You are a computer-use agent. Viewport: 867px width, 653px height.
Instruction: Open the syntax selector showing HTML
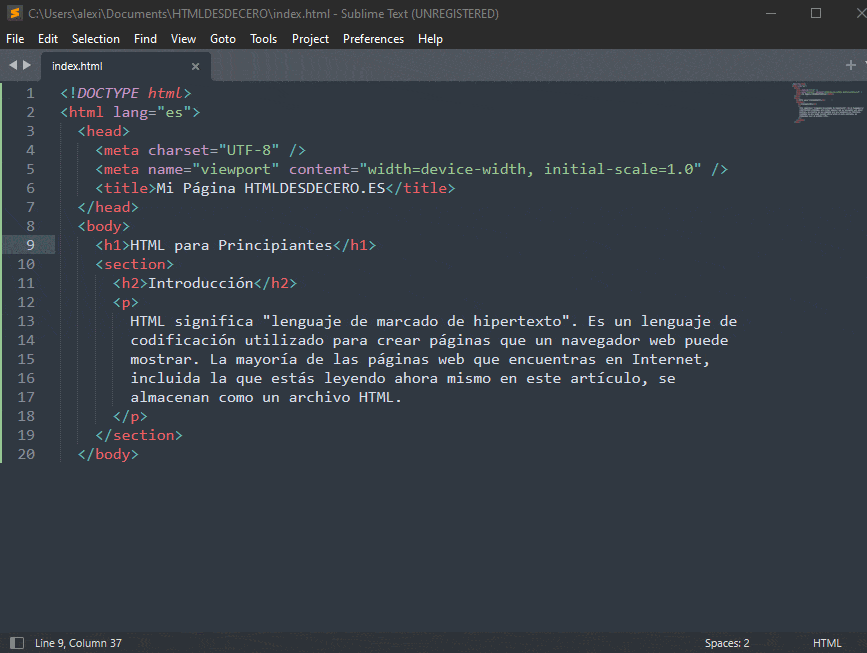pos(828,643)
